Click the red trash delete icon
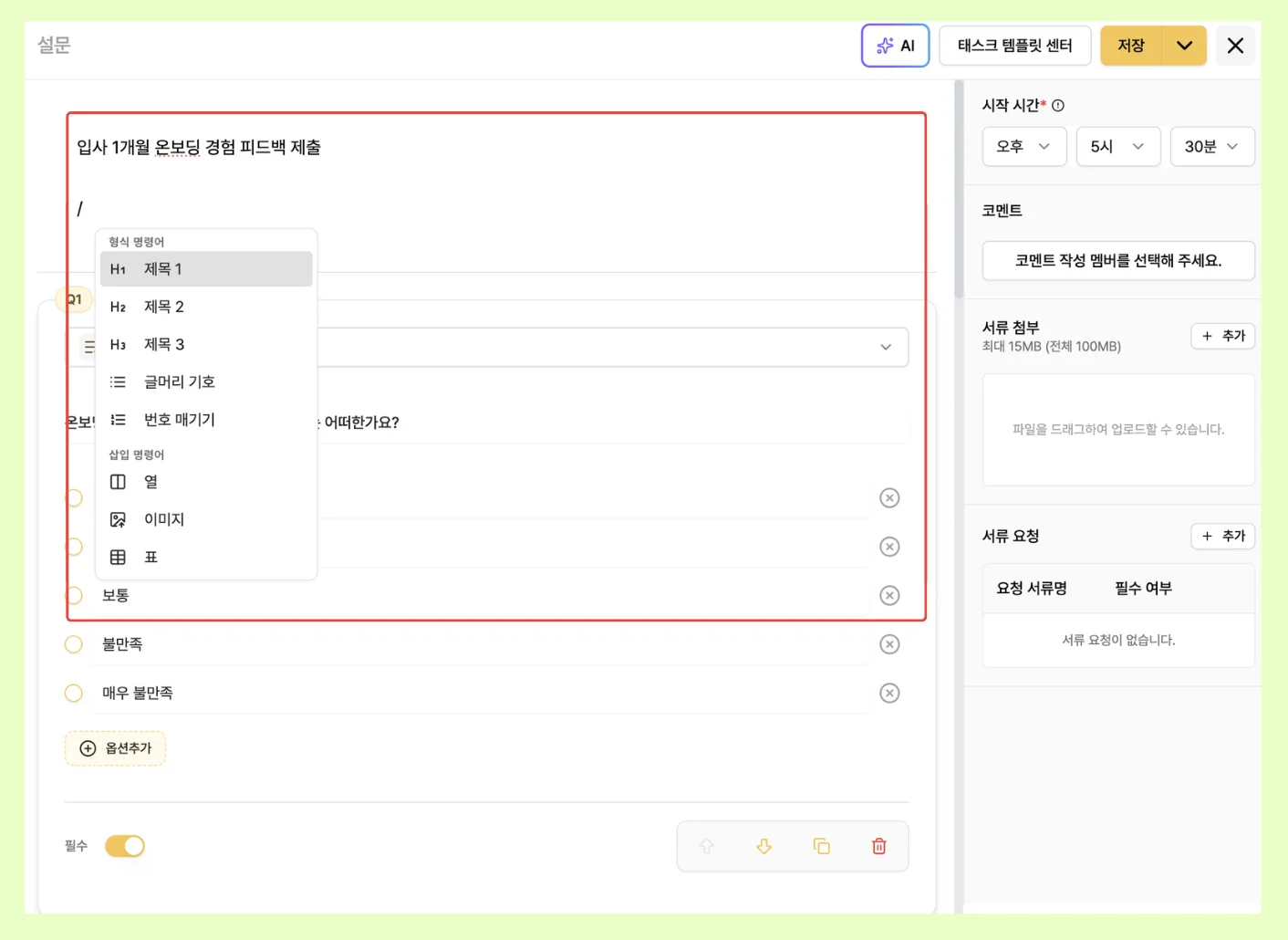Viewport: 1288px width, 940px height. click(878, 846)
